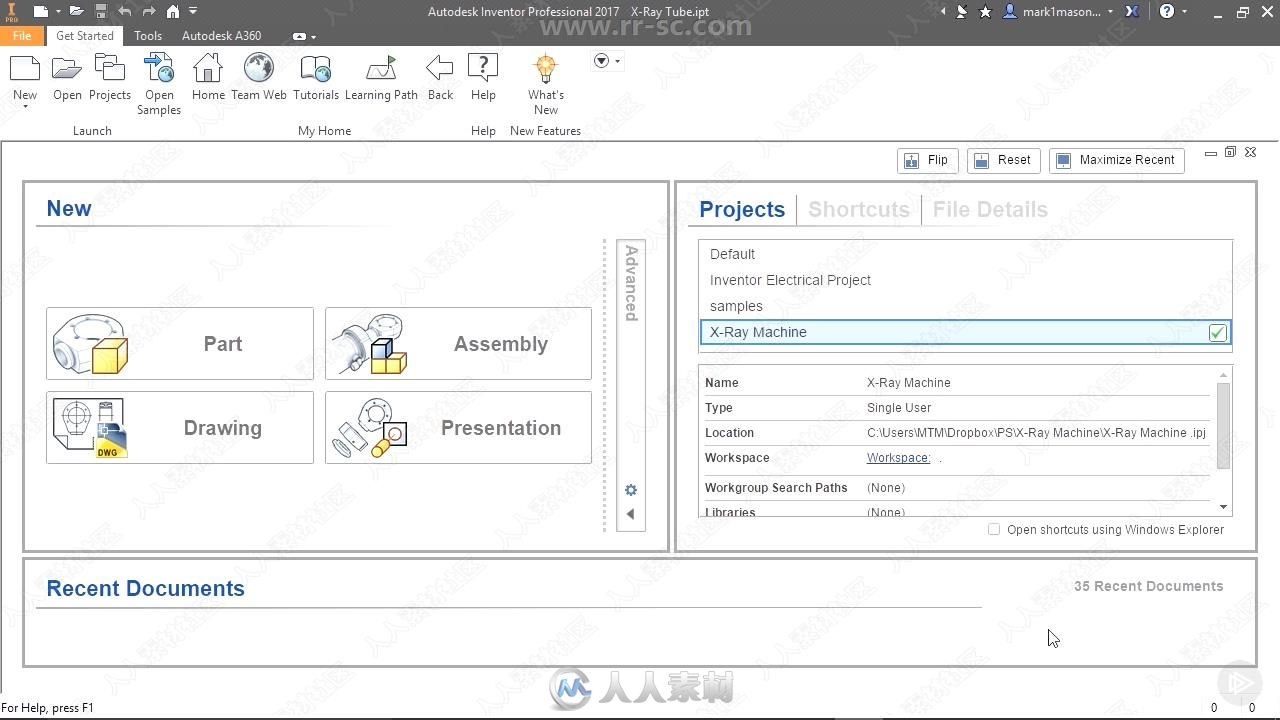Enable Open shortcuts using Windows Explorer

point(994,530)
